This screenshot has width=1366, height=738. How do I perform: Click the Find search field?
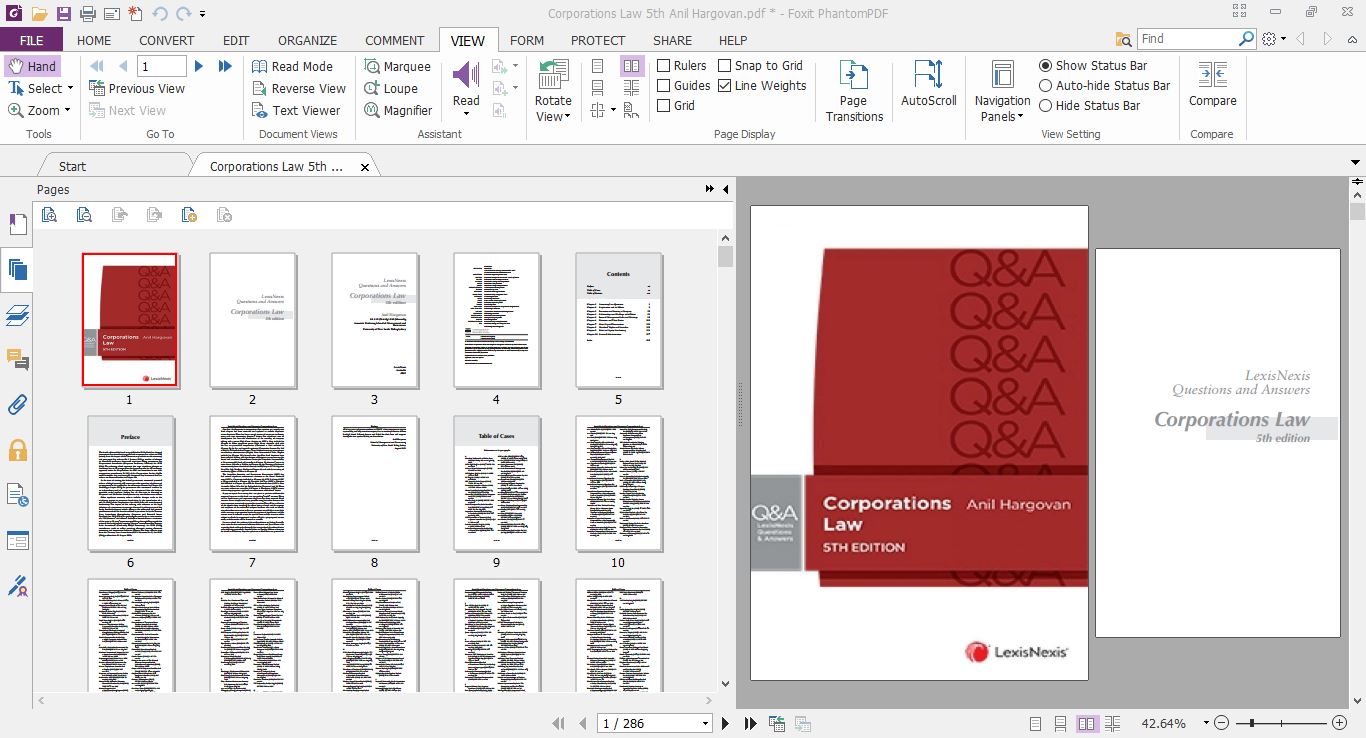(1188, 39)
